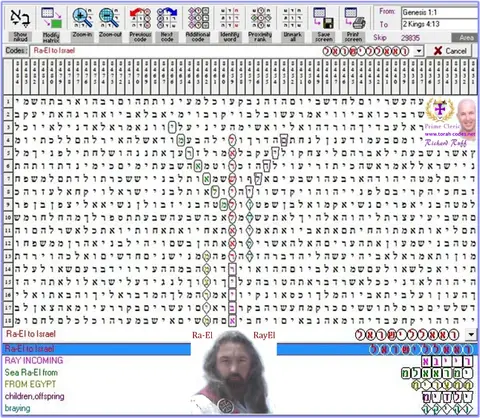The image size is (480, 418).
Task: Click the Codes field reading Ra-El to Israel
Action: tap(222, 51)
